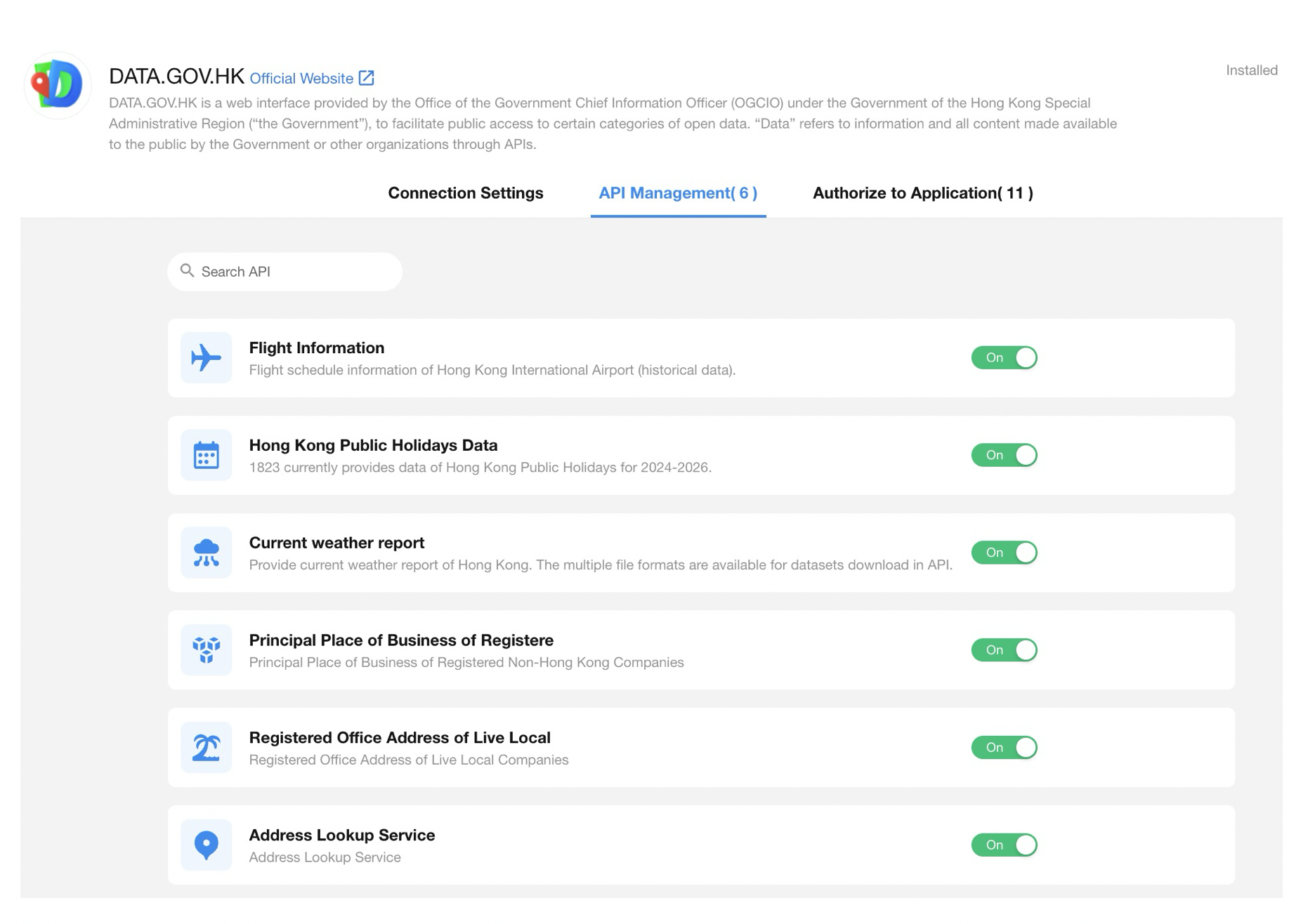Click Principal Place of Business of Registere title
The width and height of the screenshot is (1301, 924).
coord(401,641)
